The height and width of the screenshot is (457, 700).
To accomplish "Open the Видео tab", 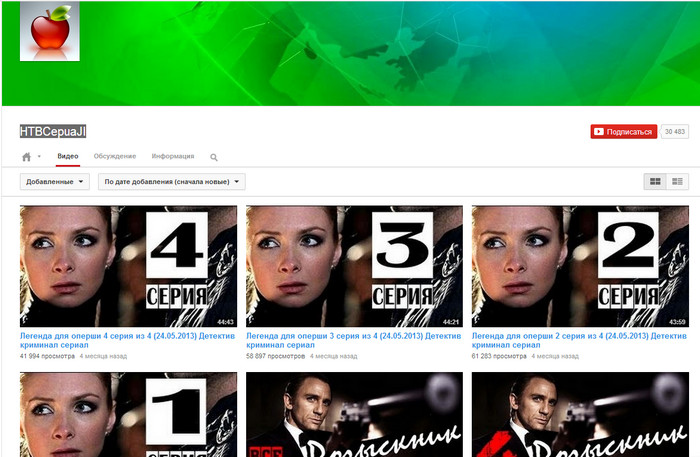I will pyautogui.click(x=68, y=156).
